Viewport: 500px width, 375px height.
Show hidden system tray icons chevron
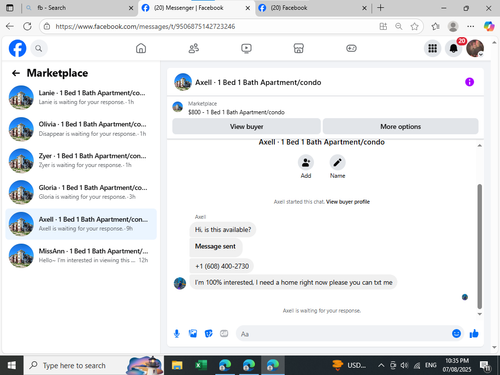click(x=381, y=366)
